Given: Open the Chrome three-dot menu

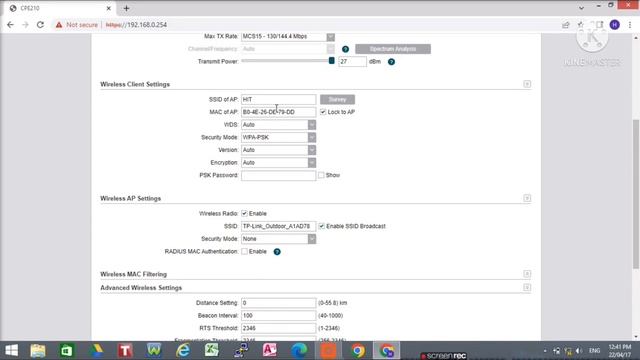Looking at the screenshot, I should click(630, 25).
